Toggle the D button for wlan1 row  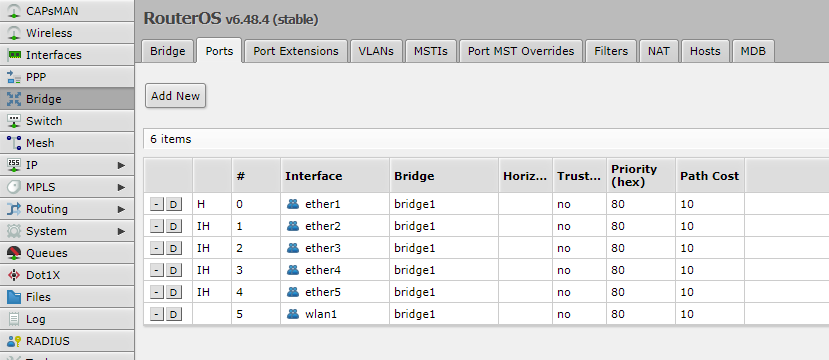[173, 314]
